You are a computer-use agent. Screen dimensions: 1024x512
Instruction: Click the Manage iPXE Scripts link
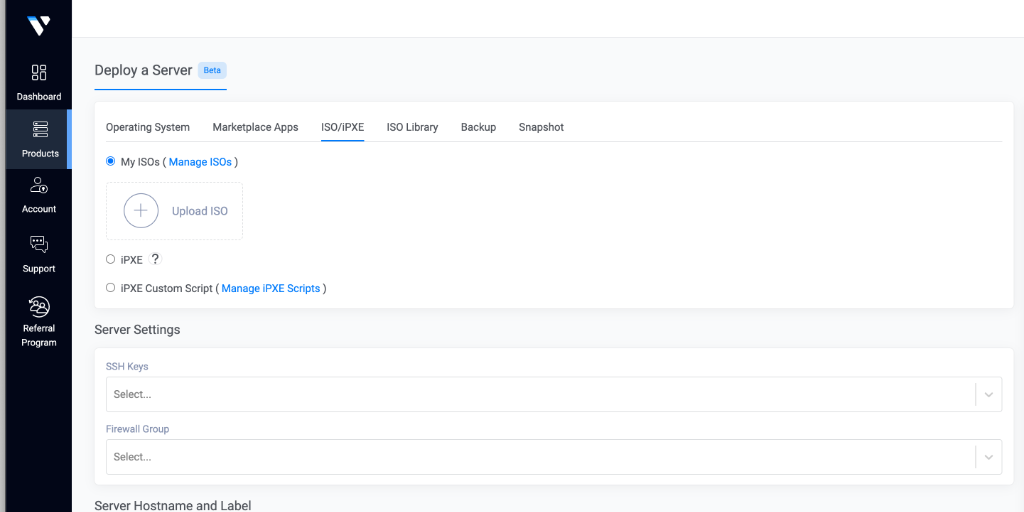pyautogui.click(x=271, y=288)
